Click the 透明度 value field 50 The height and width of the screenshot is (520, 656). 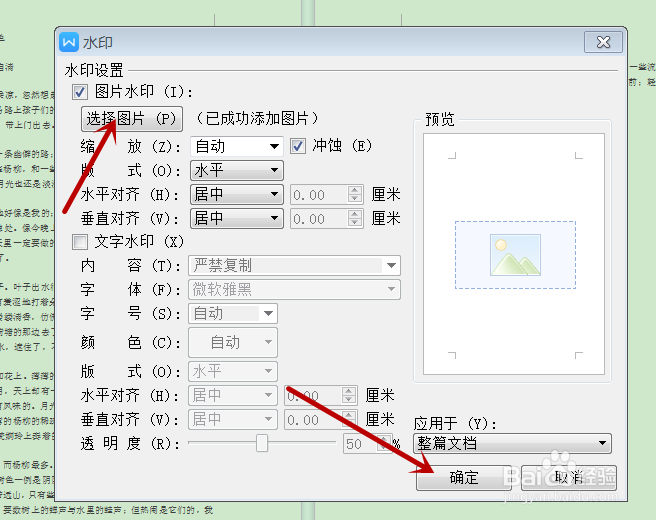[360, 443]
